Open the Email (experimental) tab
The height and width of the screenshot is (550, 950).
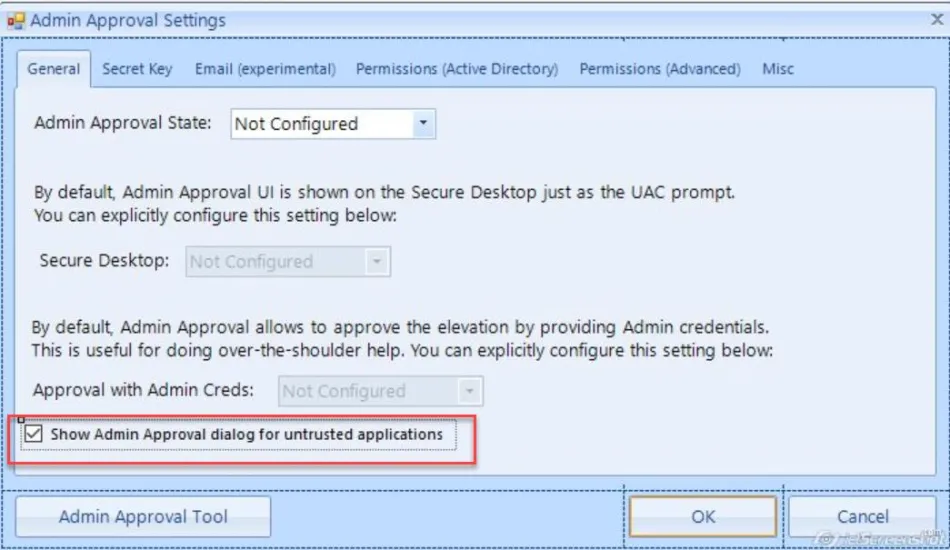click(265, 69)
